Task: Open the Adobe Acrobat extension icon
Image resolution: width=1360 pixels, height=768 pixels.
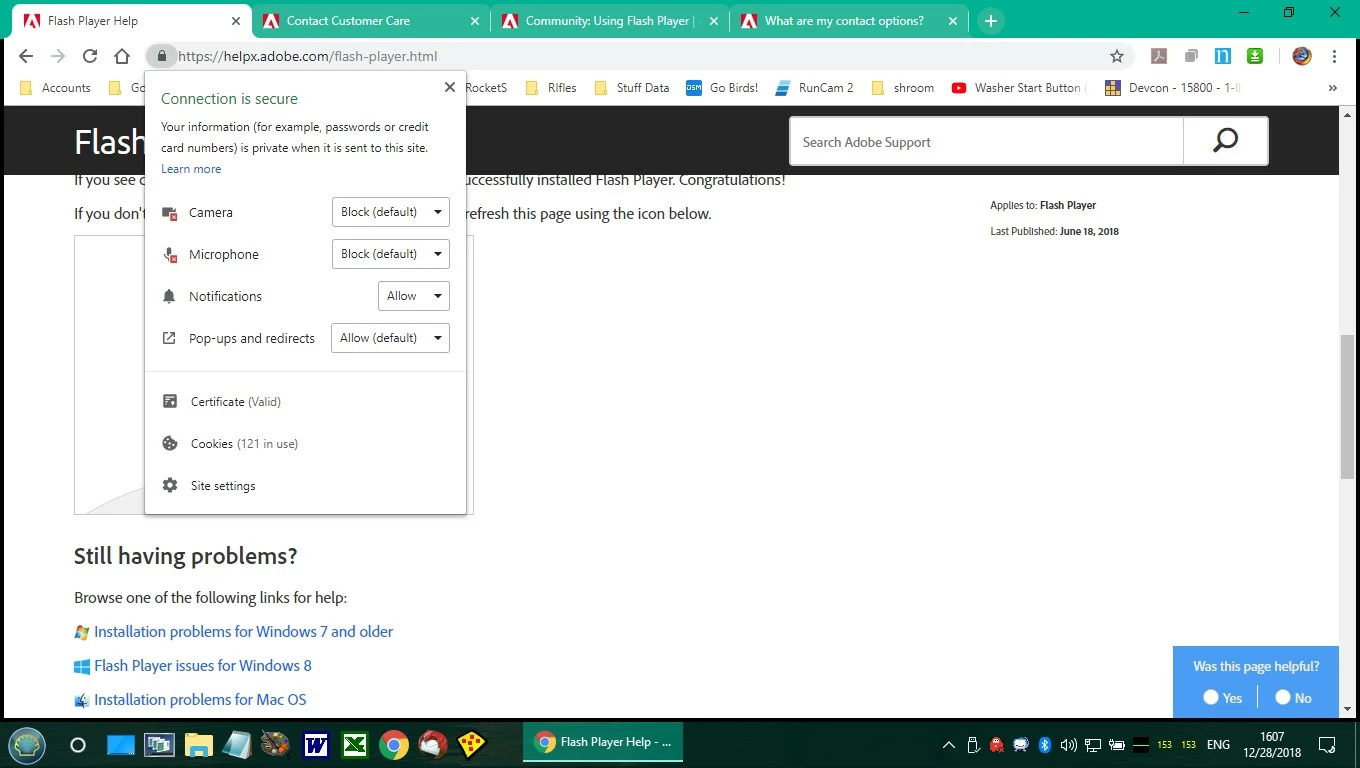Action: (1159, 56)
